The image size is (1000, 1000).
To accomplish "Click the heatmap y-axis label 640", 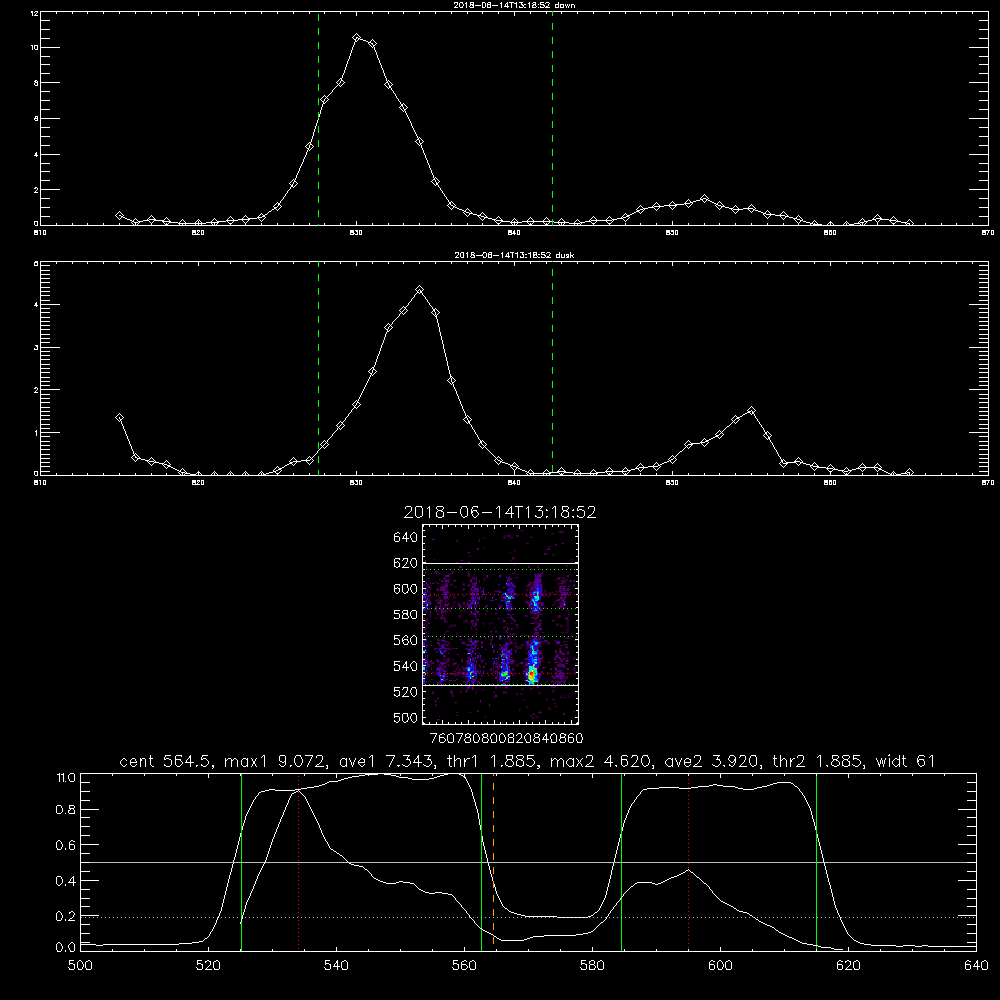I will point(405,538).
